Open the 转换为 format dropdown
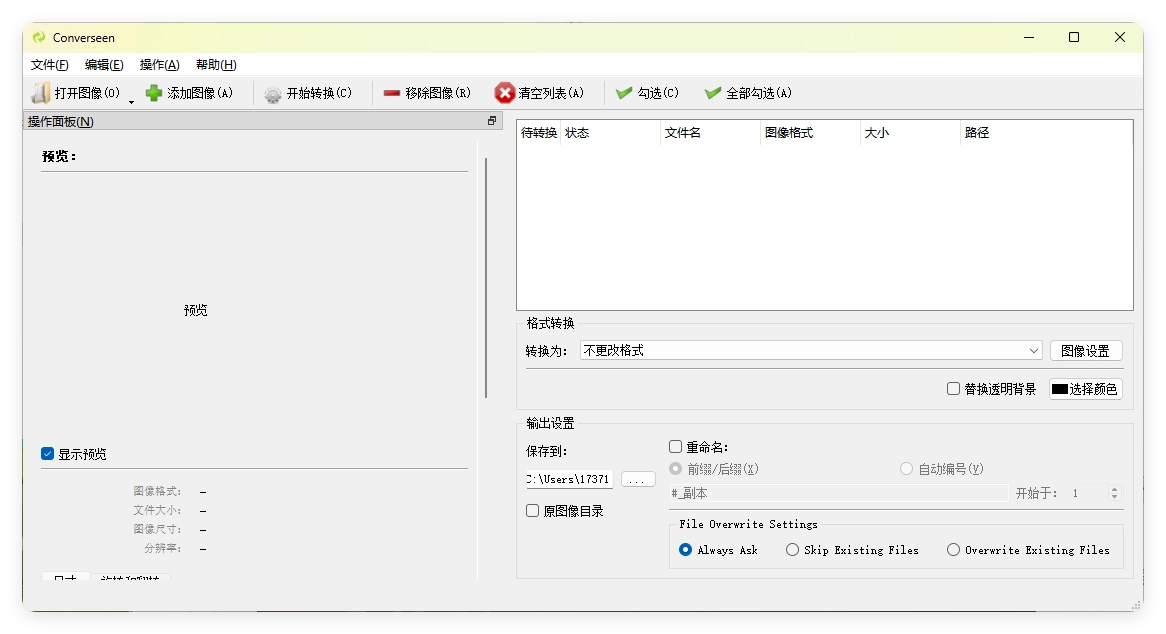The width and height of the screenshot is (1166, 634). coord(1036,350)
